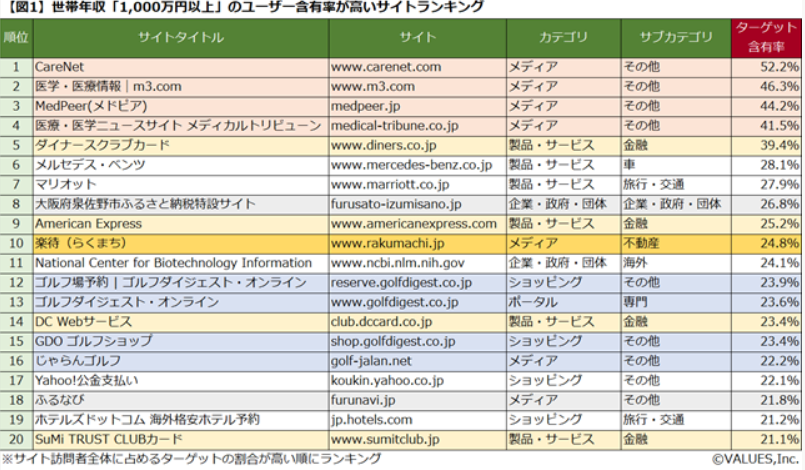Select マリオット title cell

click(x=181, y=185)
